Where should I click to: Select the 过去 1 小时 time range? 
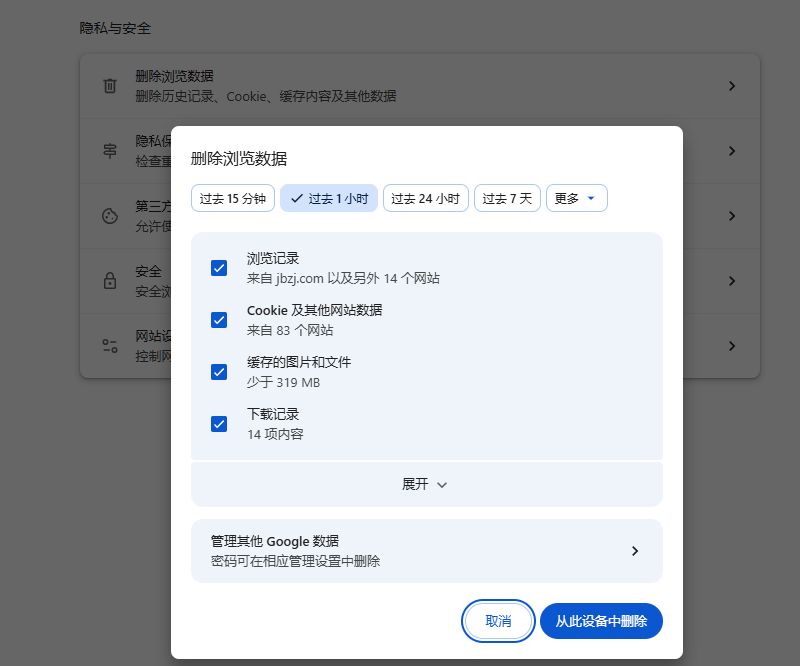(x=329, y=198)
